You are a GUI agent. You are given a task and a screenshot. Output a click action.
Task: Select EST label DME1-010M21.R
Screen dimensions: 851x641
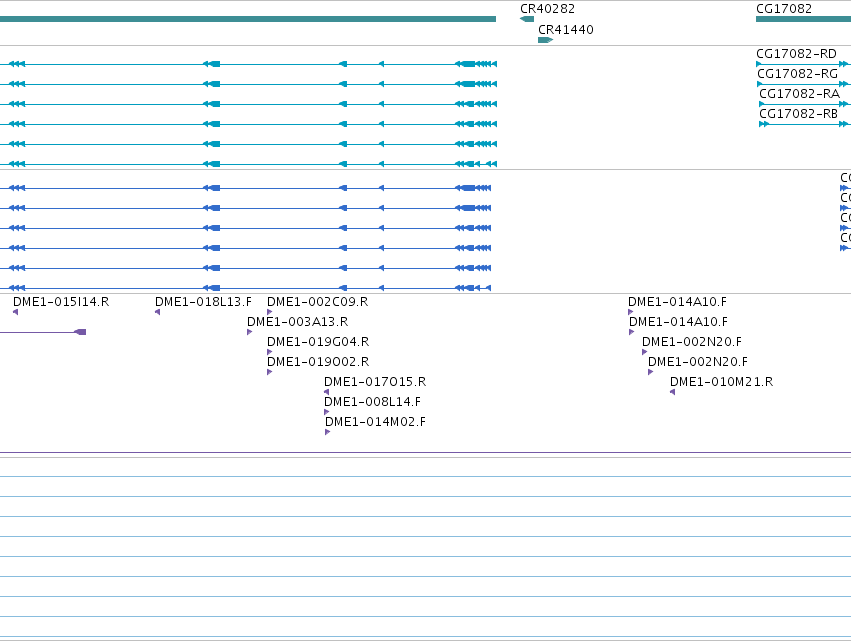pyautogui.click(x=721, y=382)
